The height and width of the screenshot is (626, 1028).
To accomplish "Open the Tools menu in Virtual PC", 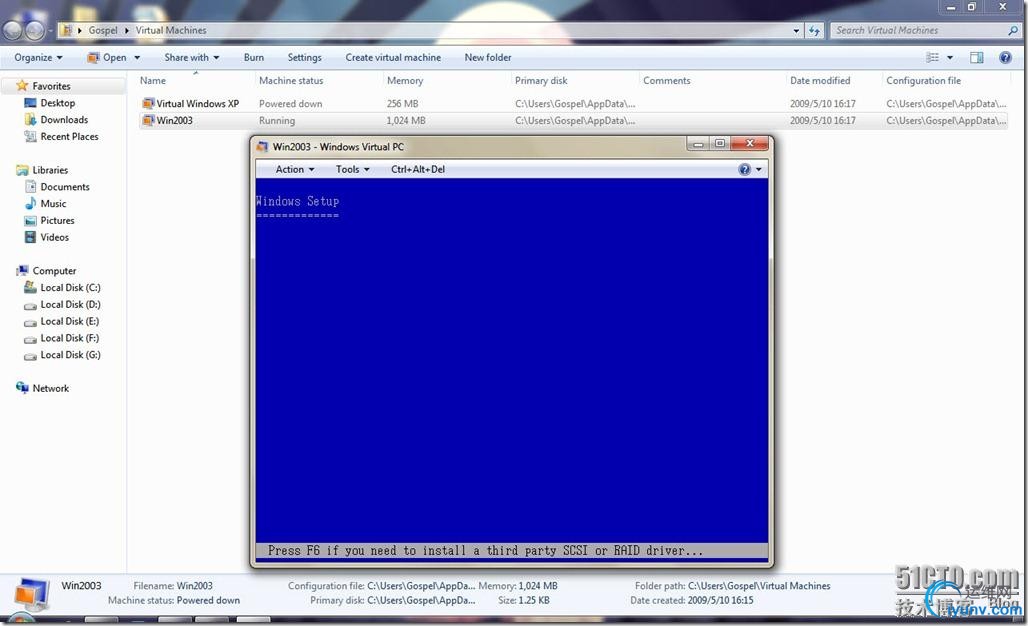I will click(x=352, y=169).
